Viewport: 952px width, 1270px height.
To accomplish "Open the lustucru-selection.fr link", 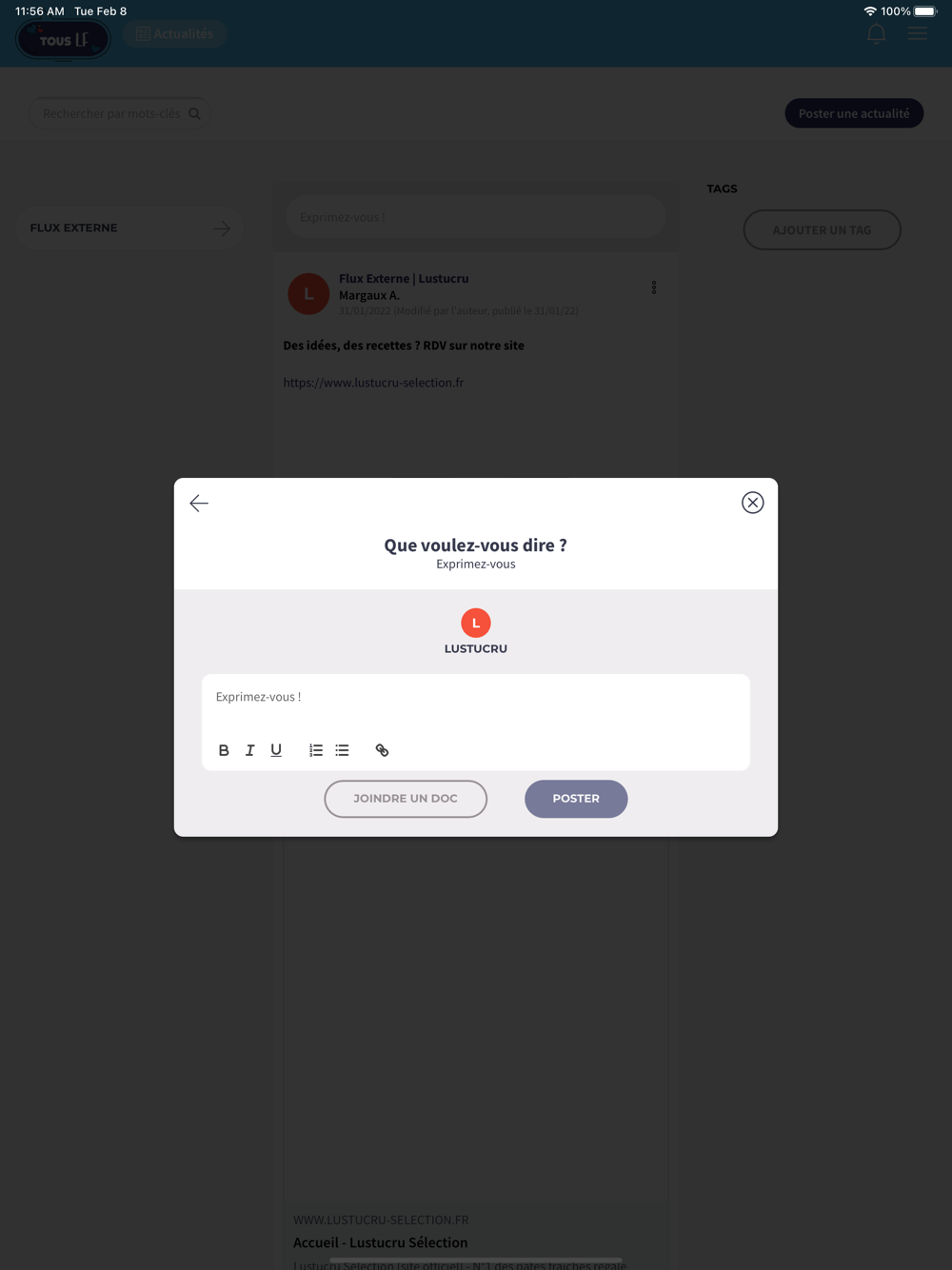I will (x=373, y=383).
